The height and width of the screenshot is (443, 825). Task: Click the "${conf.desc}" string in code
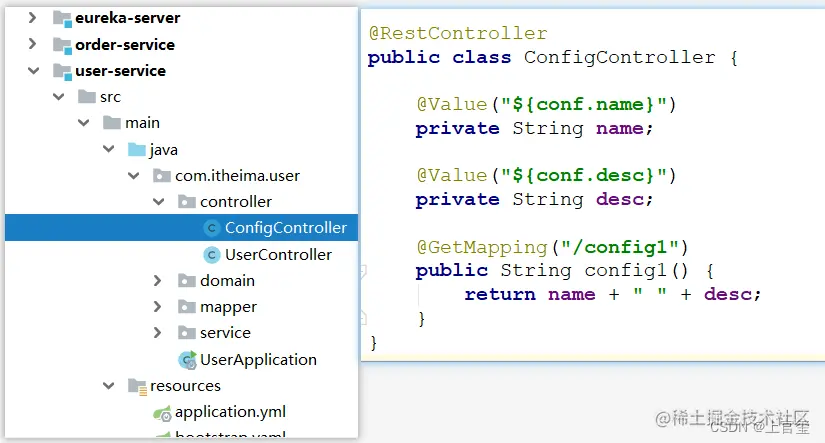tap(584, 175)
